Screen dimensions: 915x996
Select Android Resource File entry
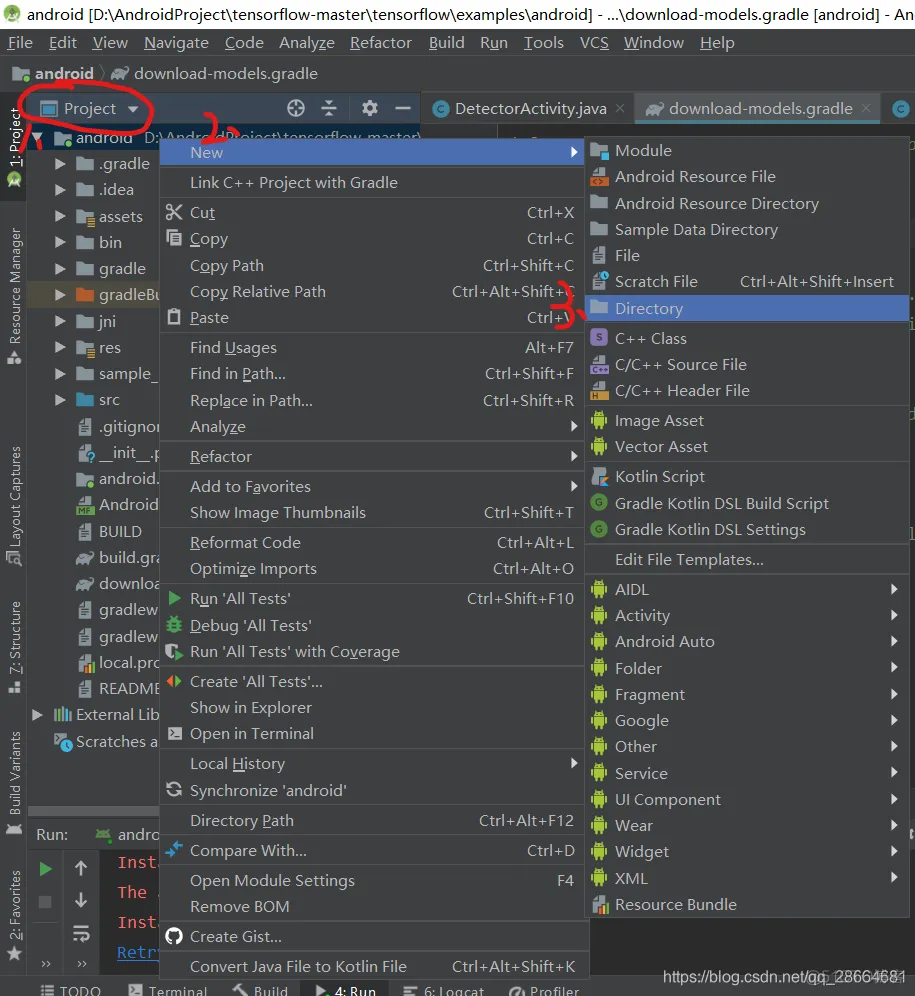[x=747, y=177]
